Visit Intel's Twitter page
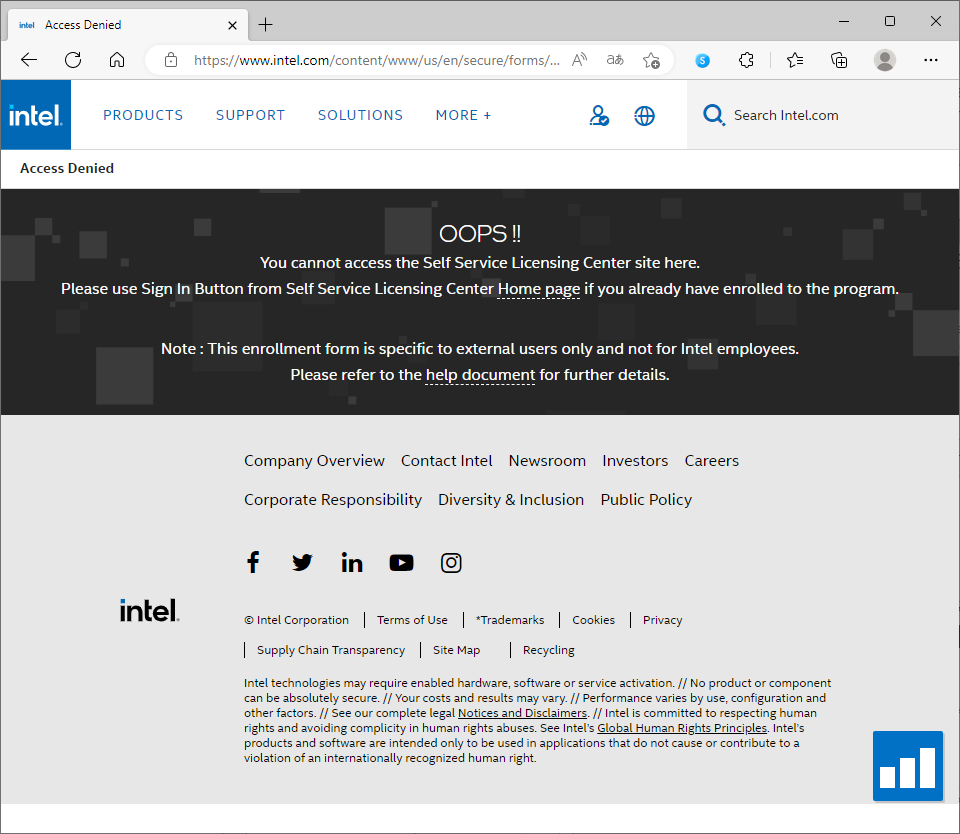The width and height of the screenshot is (960, 834). click(302, 562)
